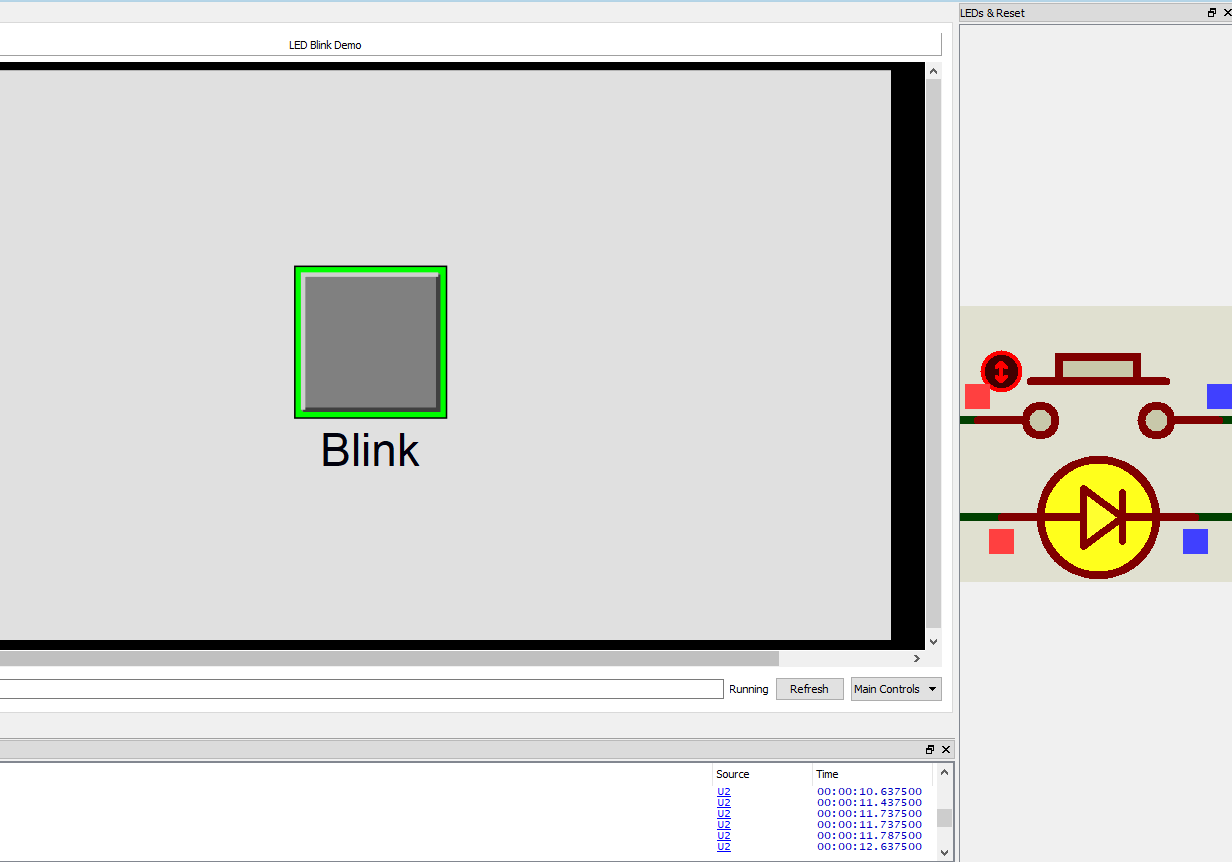The image size is (1232, 862).
Task: Open the first U2 source link in the log
Action: click(x=723, y=791)
